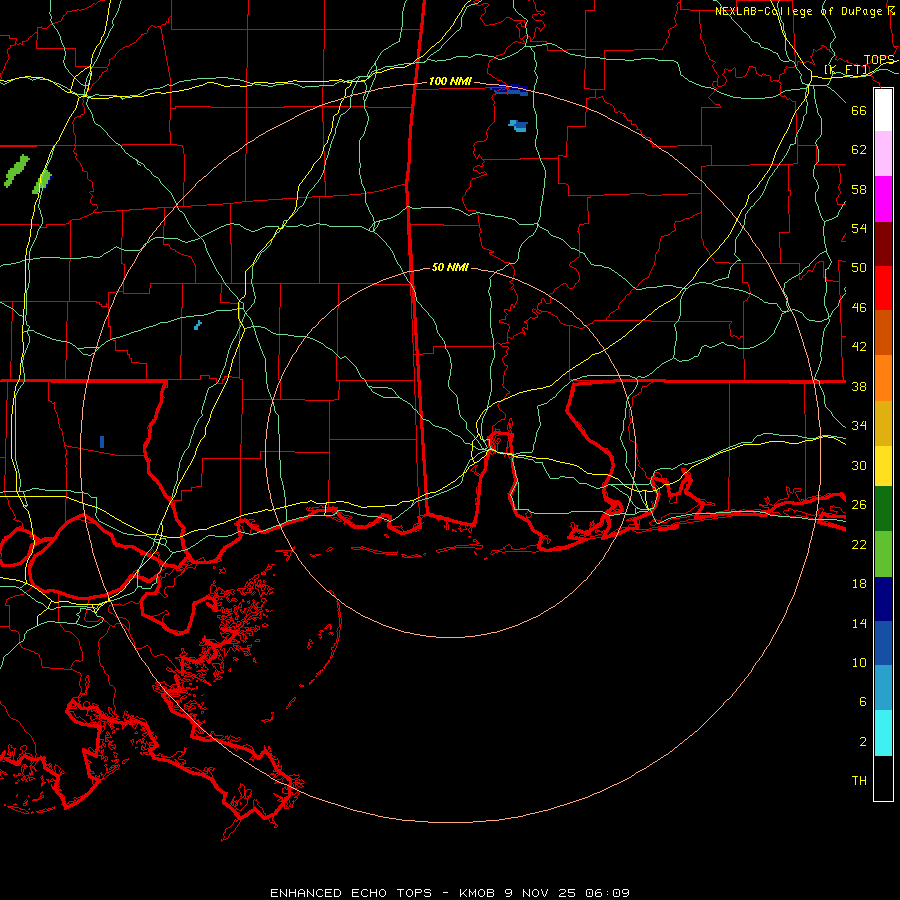
Task: Click the '46' legend value
Action: point(859,308)
